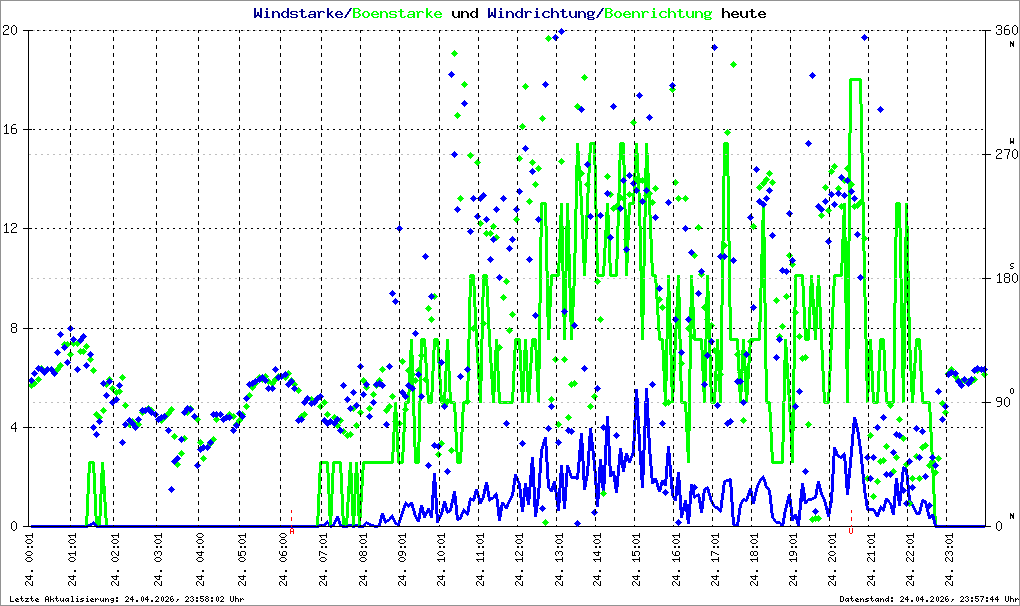The height and width of the screenshot is (606, 1020).
Task: Click the W compass letter above 270
Action: coord(1012,141)
